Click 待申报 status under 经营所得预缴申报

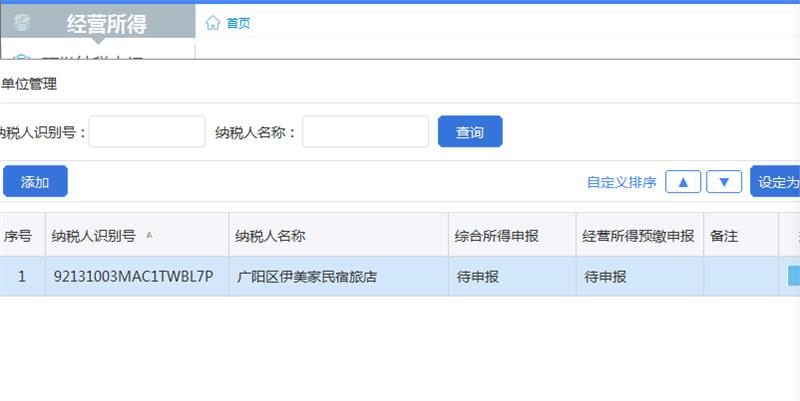pyautogui.click(x=605, y=276)
